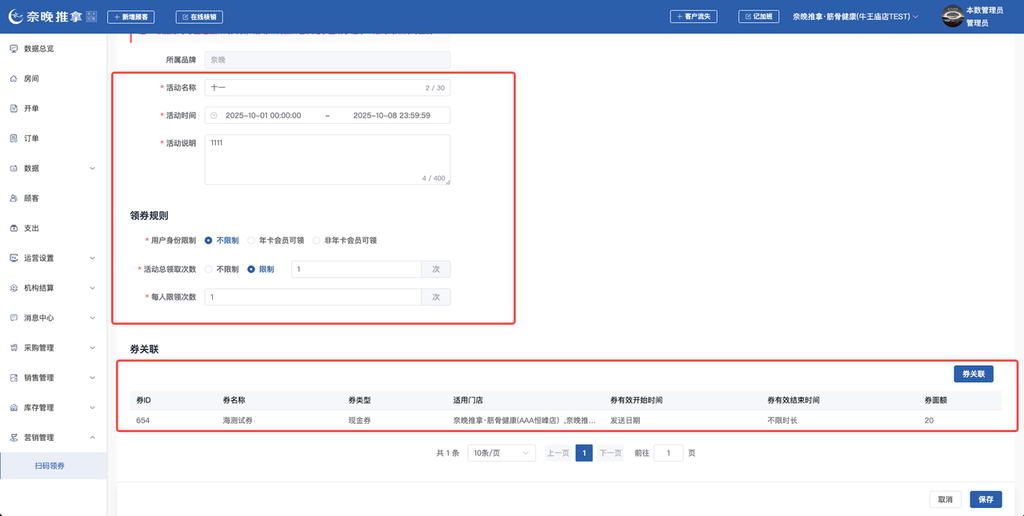Click the 房间 house icon
The height and width of the screenshot is (516, 1024).
click(x=14, y=78)
